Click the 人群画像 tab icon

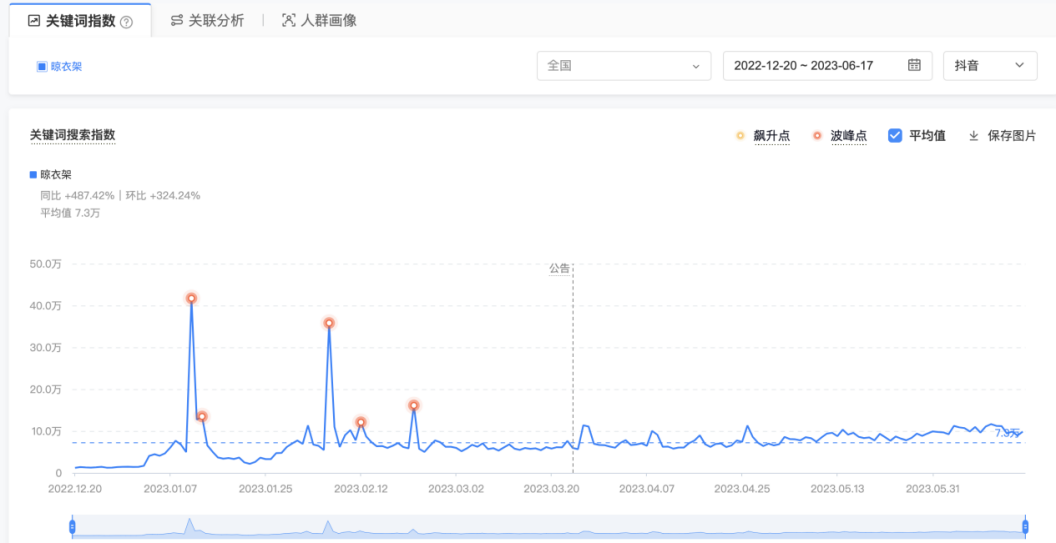click(289, 21)
